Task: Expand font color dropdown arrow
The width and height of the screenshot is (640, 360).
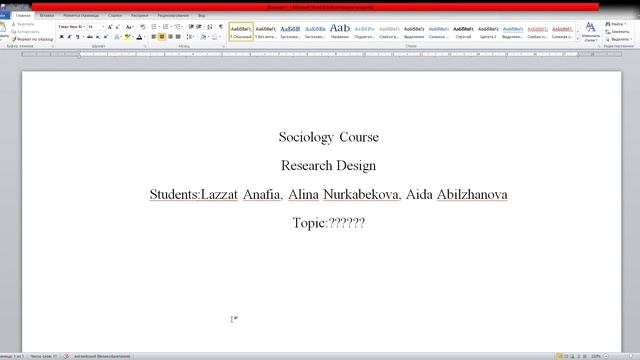Action: tap(145, 37)
